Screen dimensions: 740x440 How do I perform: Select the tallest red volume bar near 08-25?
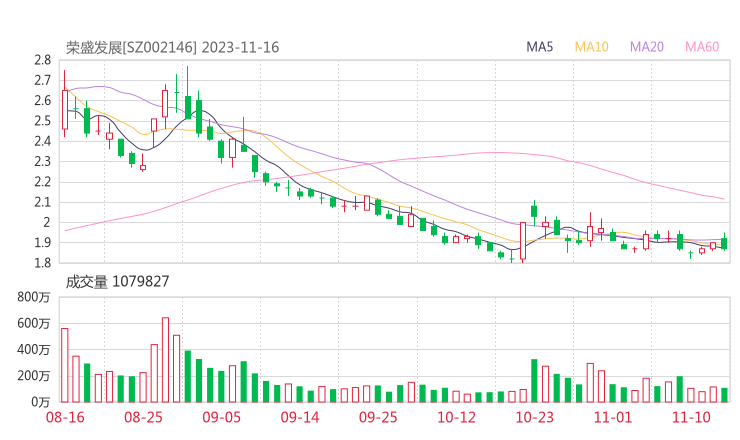(165, 360)
